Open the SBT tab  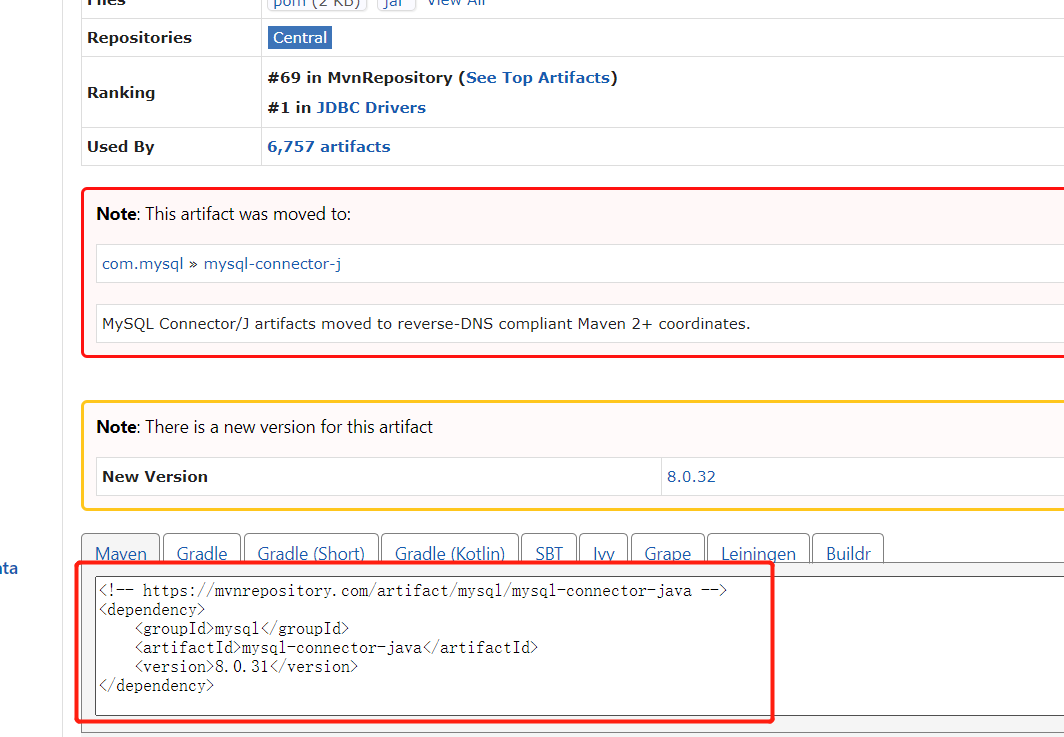tap(549, 552)
